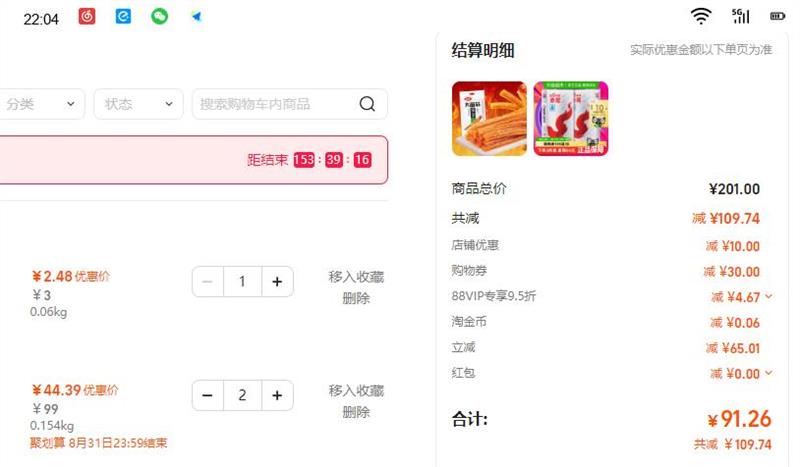Increase quantity of the ¥2.48 item
The width and height of the screenshot is (800, 467).
pyautogui.click(x=277, y=281)
